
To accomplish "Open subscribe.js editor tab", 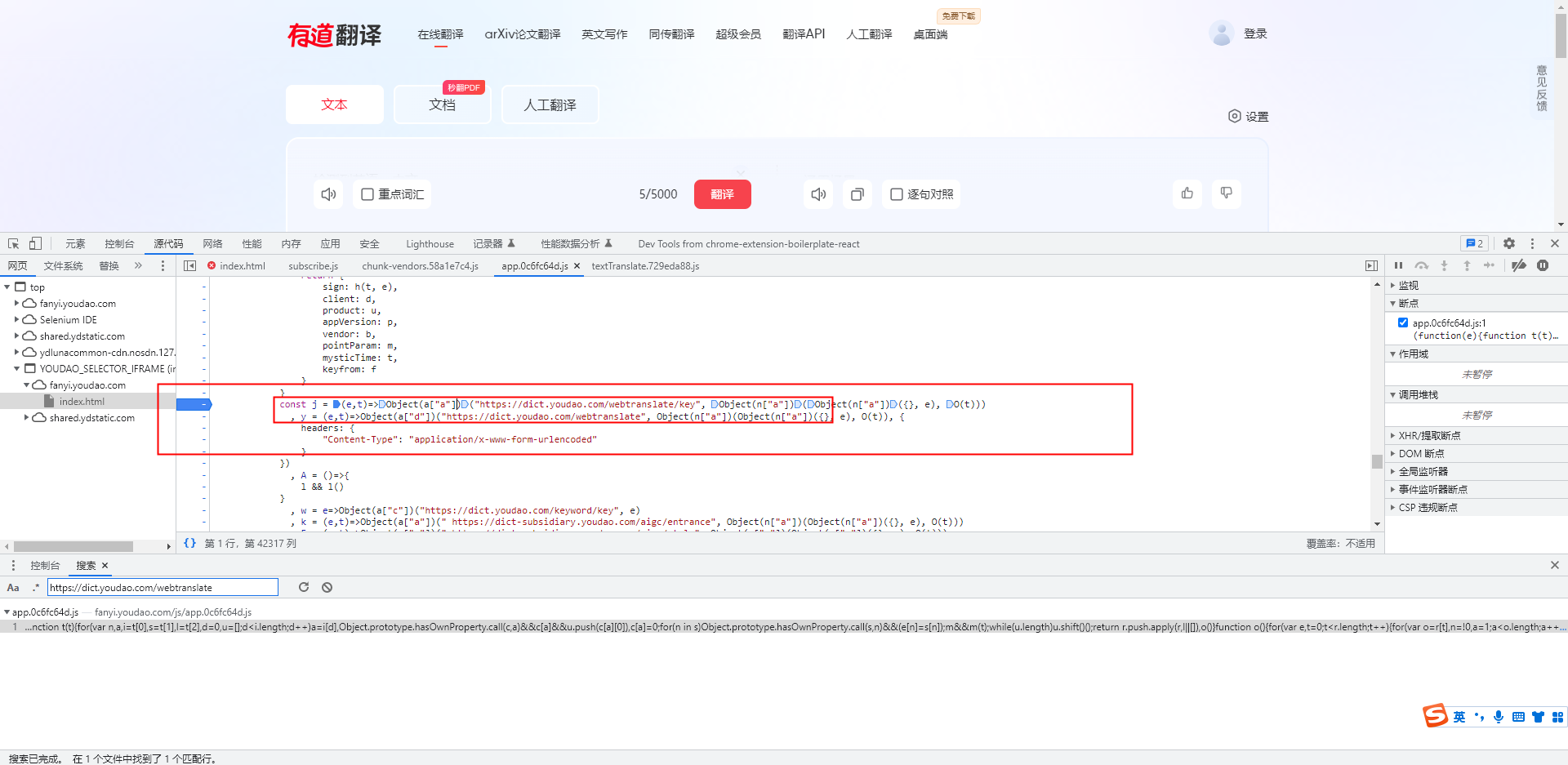I will click(x=313, y=266).
